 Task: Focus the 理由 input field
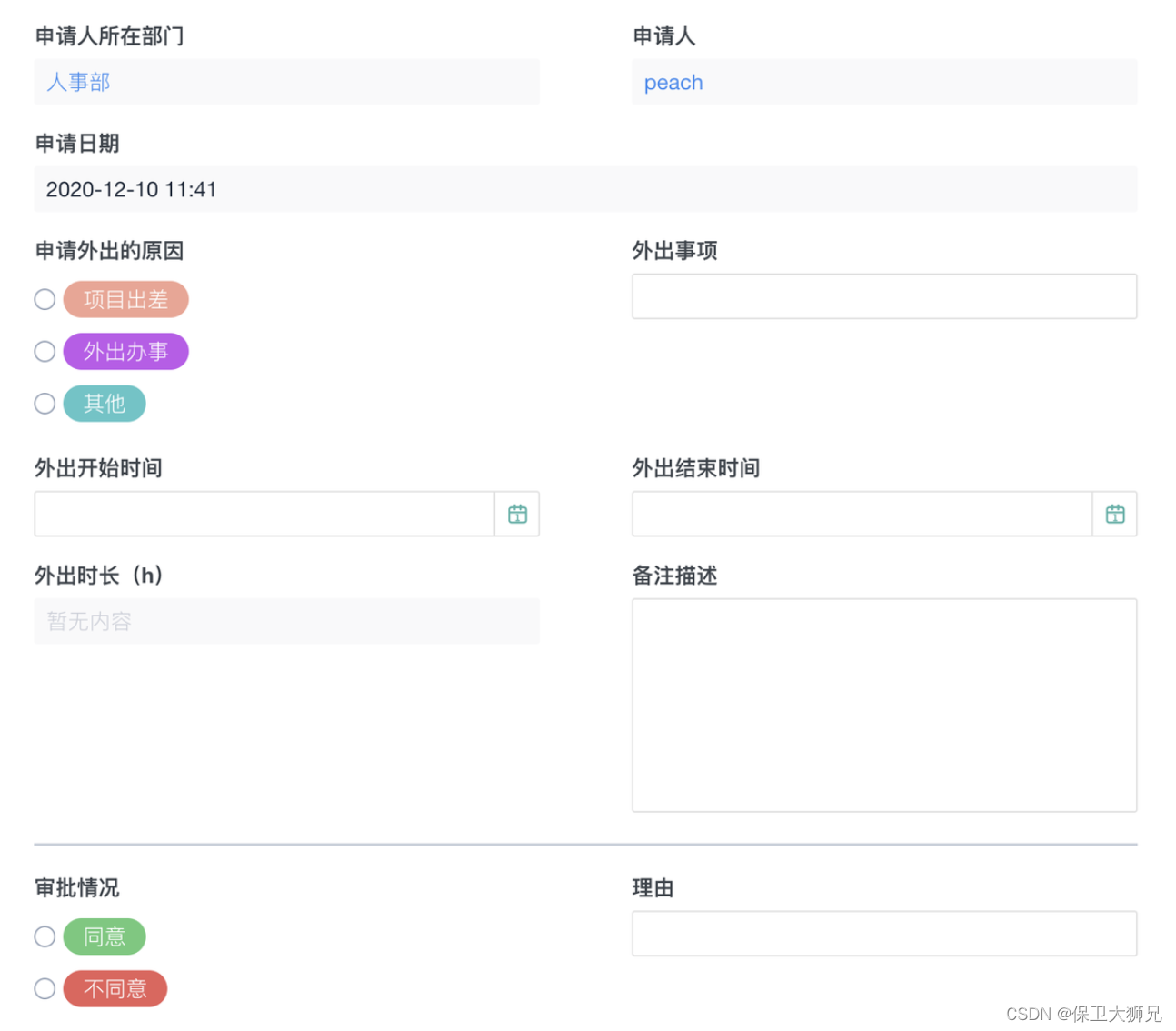884,934
